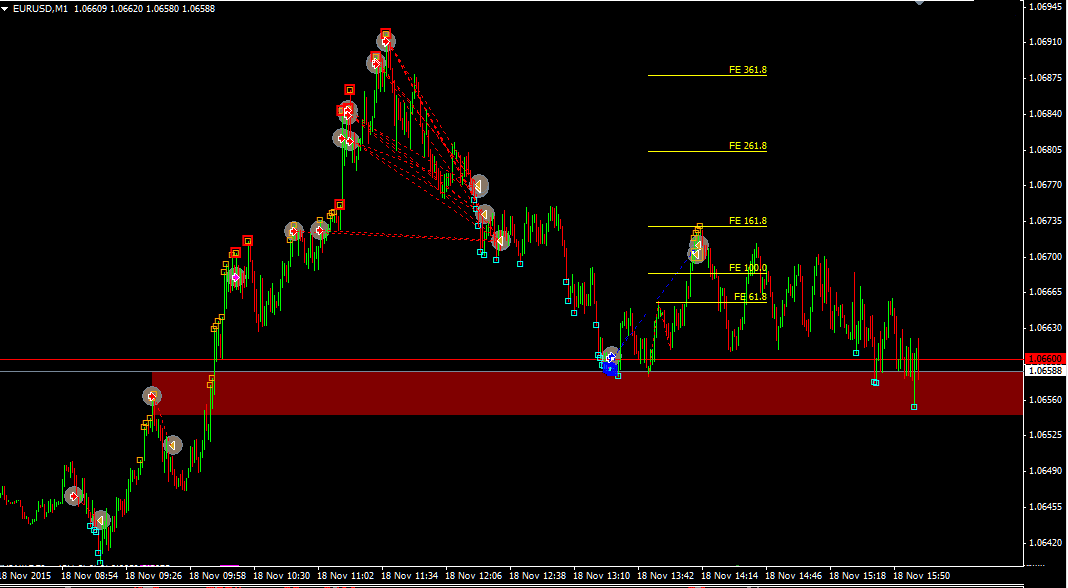The width and height of the screenshot is (1068, 588).
Task: Open the chart menu triangle beside EURUSD,M1
Action: coord(5,9)
